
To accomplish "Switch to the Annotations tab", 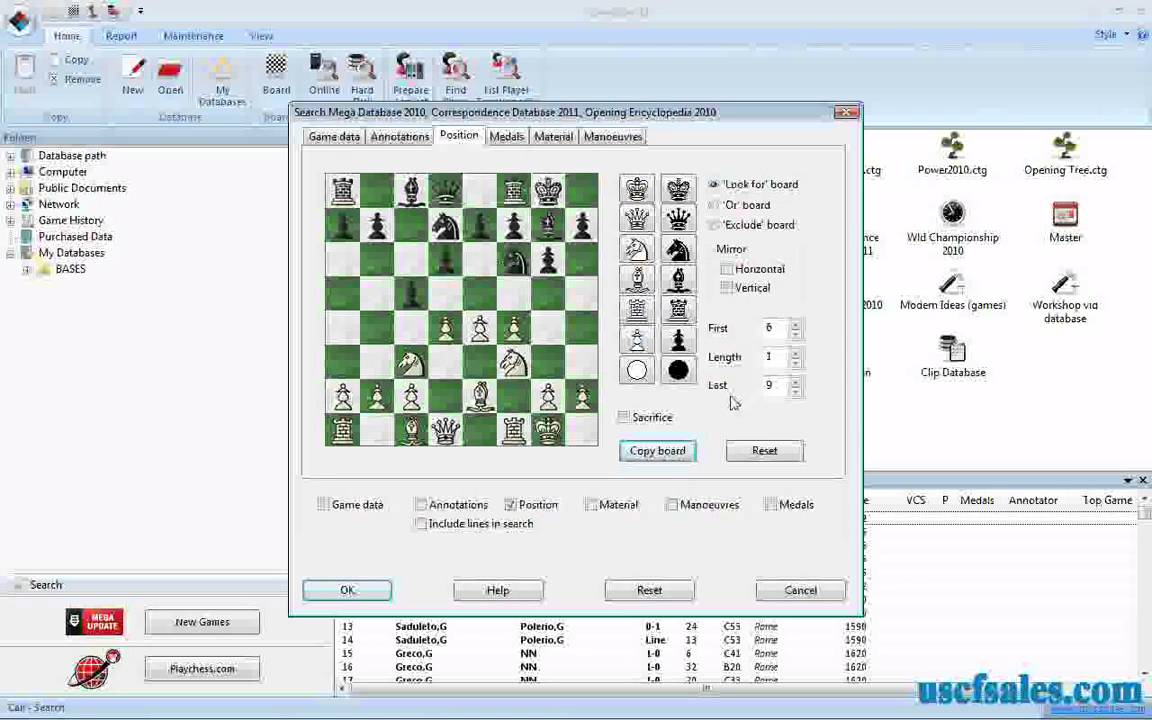I will 400,137.
